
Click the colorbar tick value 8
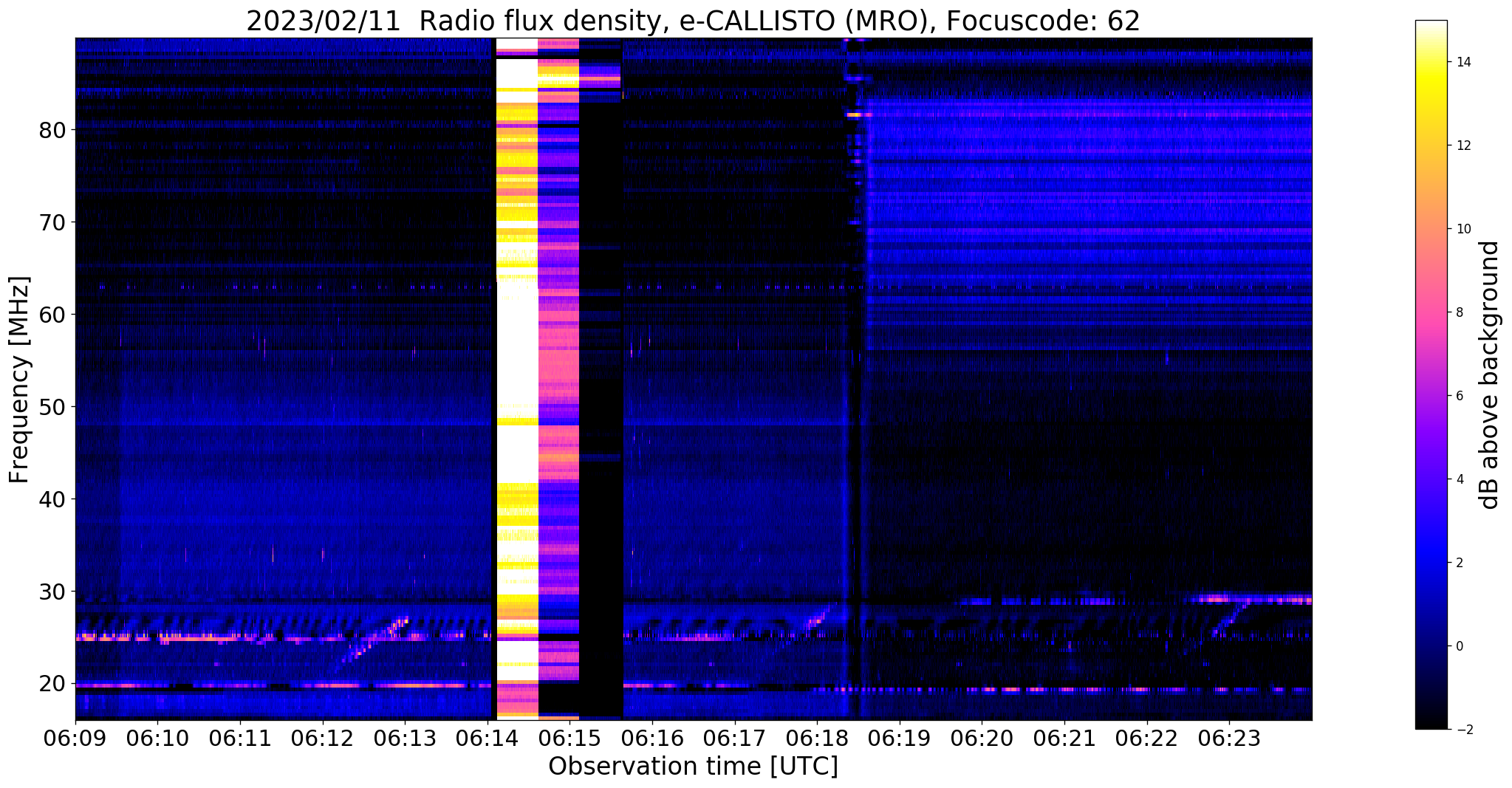1459,312
